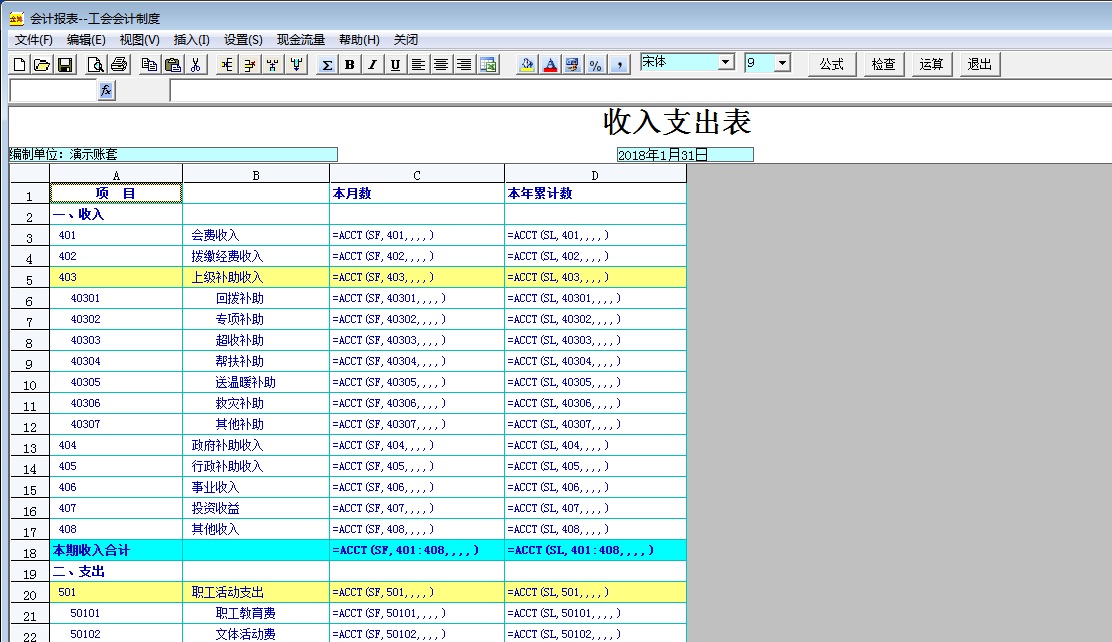Pick the fill color bucket icon
This screenshot has height=642, width=1112.
click(x=527, y=65)
